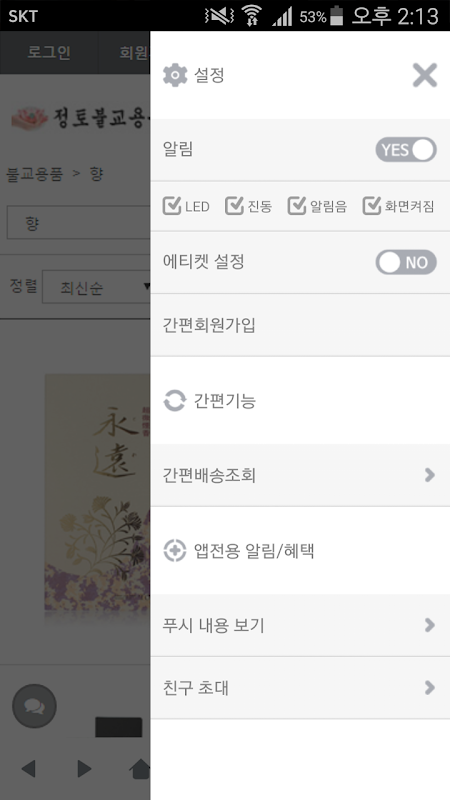Viewport: 450px width, 800px height.
Task: Tap the browser forward arrow icon
Action: pos(84,768)
